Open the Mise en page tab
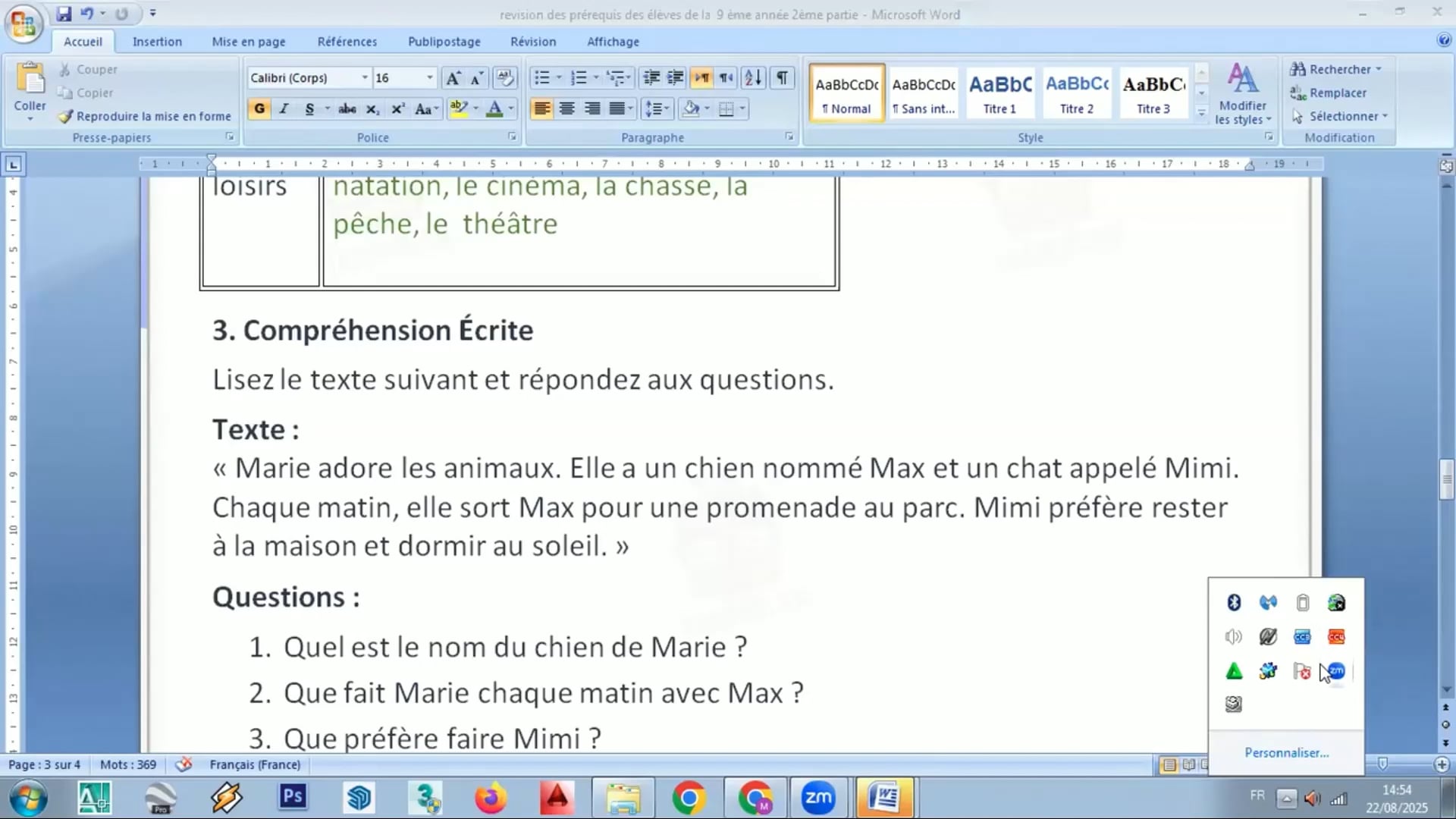The image size is (1456, 819). coord(249,42)
